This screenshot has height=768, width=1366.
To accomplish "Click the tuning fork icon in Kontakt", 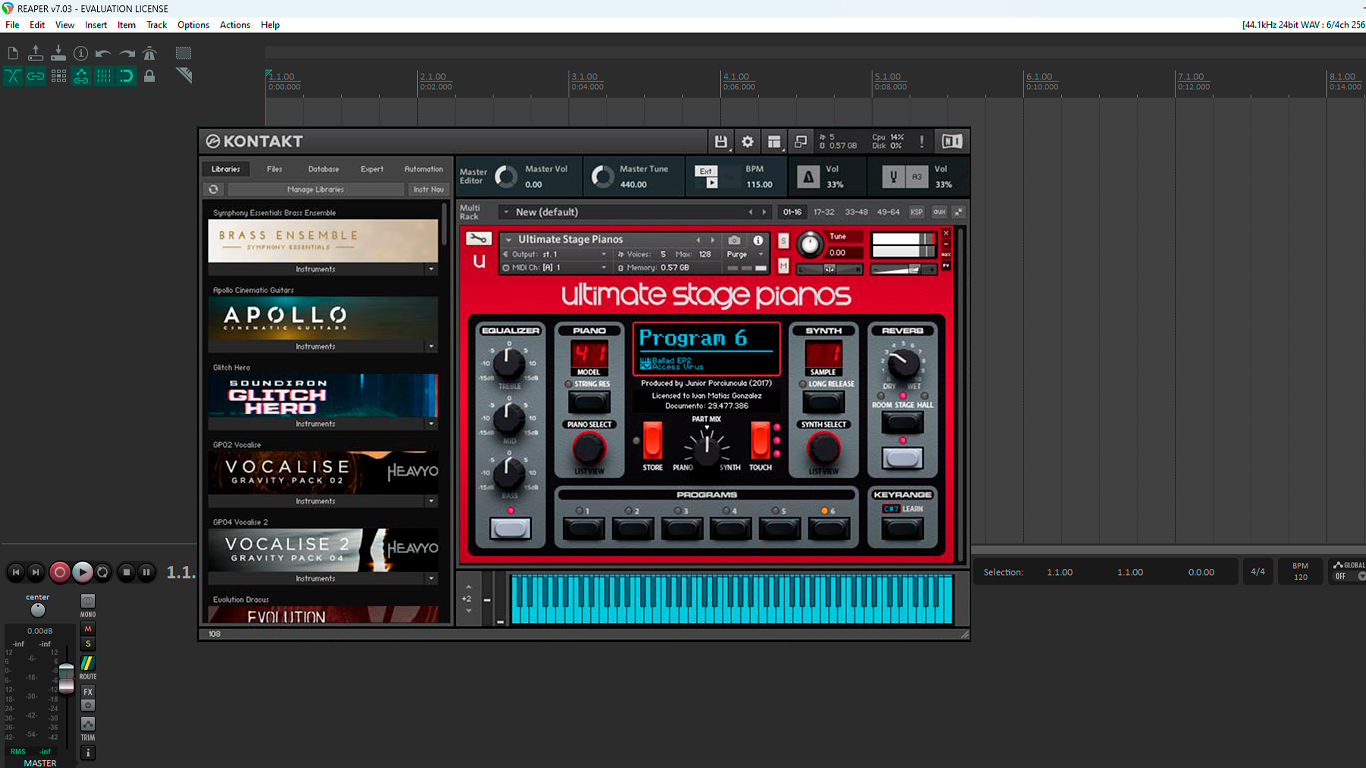I will (x=893, y=177).
